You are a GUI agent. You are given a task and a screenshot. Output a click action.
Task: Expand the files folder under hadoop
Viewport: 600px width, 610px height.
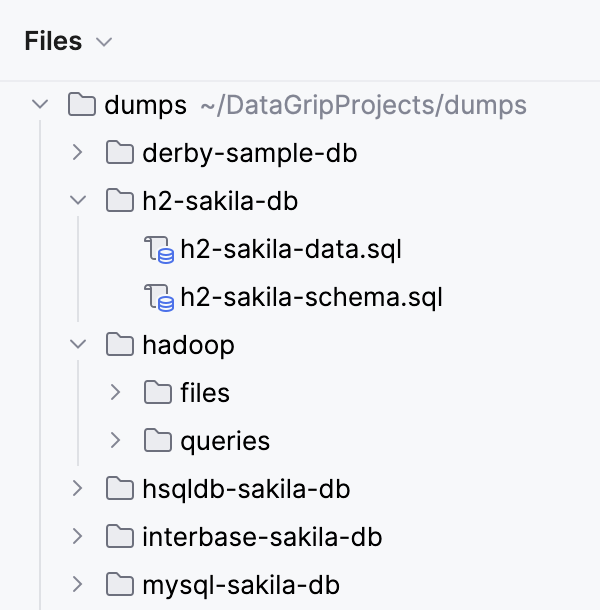tap(116, 392)
